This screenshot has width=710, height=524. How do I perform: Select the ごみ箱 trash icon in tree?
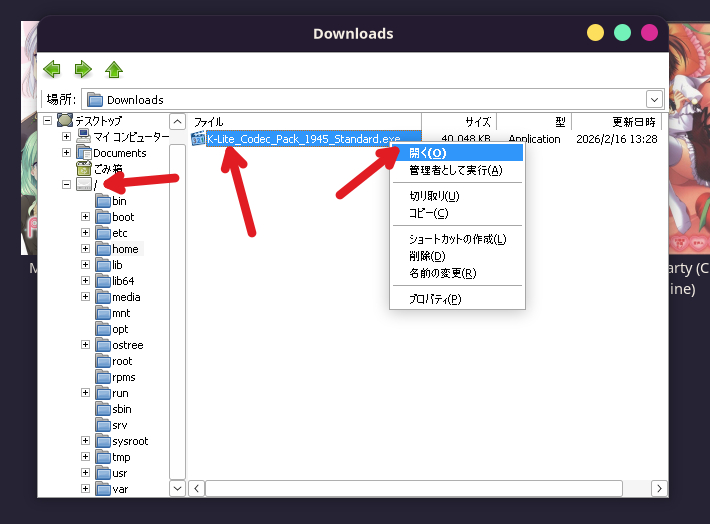(x=84, y=169)
